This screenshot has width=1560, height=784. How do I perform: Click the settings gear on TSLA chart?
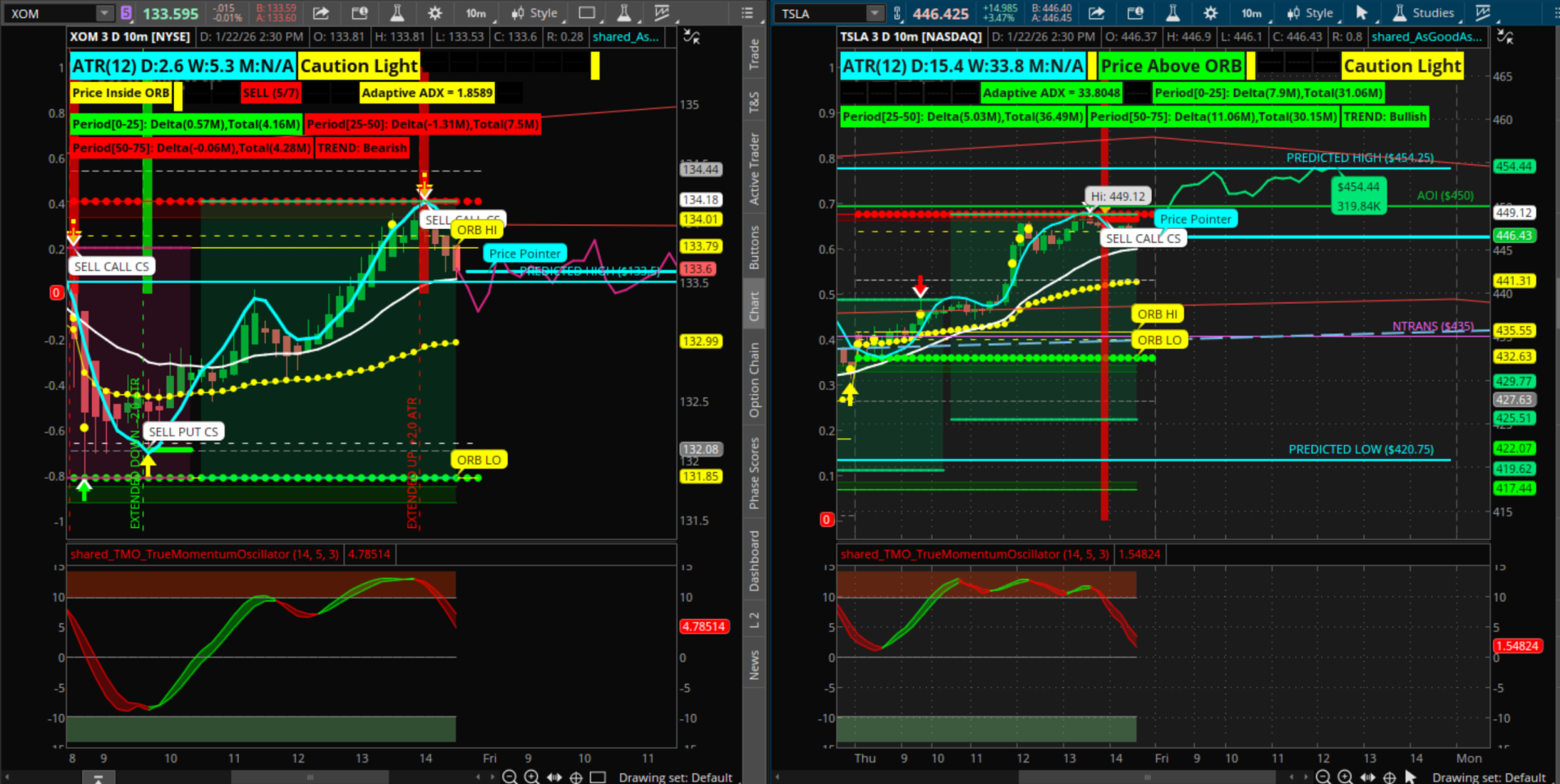tap(1210, 13)
